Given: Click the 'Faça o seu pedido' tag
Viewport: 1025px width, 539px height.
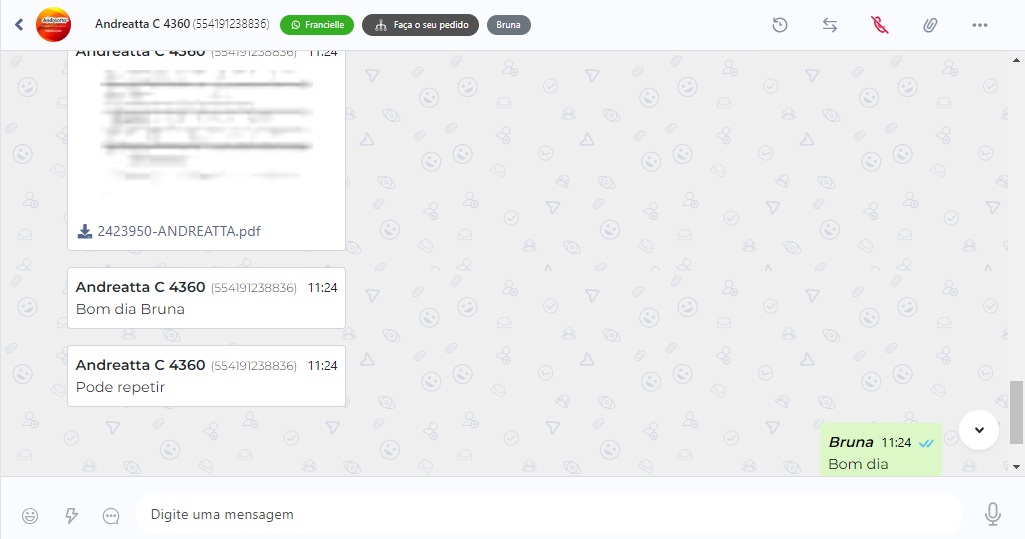Looking at the screenshot, I should (420, 25).
